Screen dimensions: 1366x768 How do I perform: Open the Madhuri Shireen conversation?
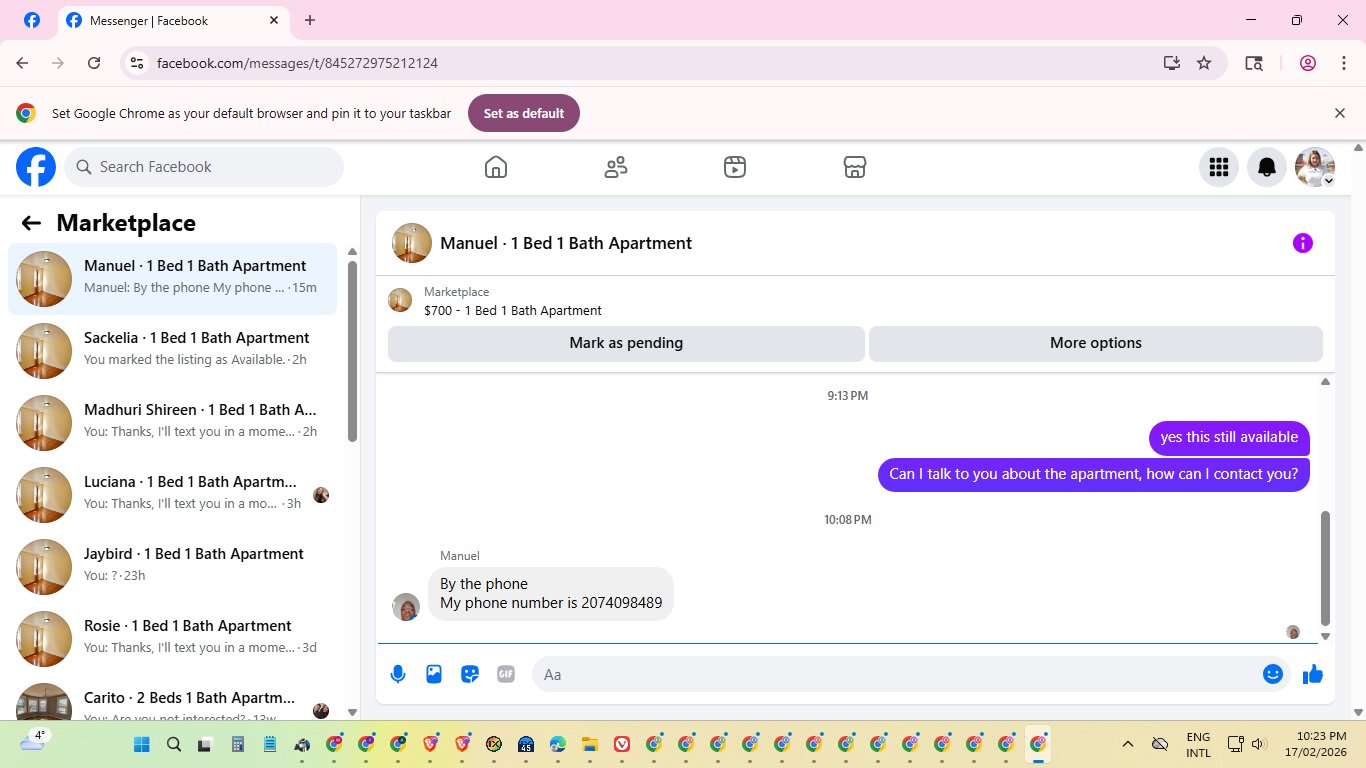(172, 423)
